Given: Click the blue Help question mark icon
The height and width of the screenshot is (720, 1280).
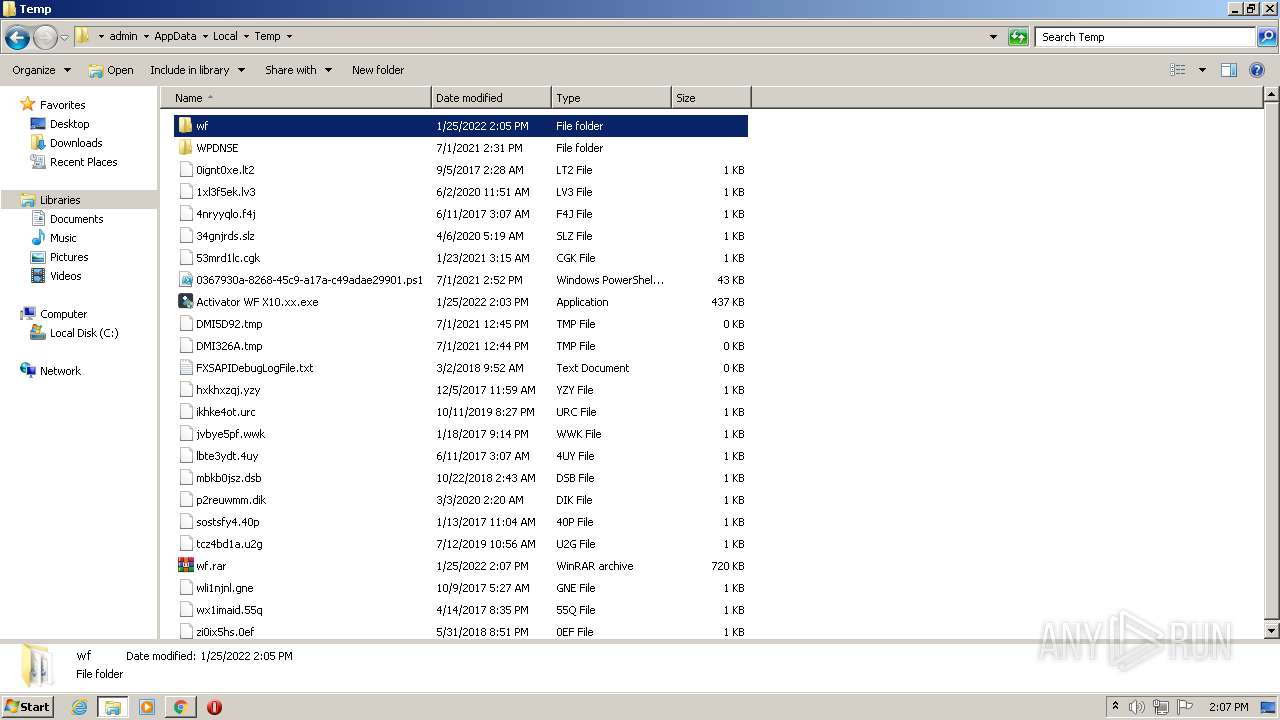Looking at the screenshot, I should [1257, 70].
